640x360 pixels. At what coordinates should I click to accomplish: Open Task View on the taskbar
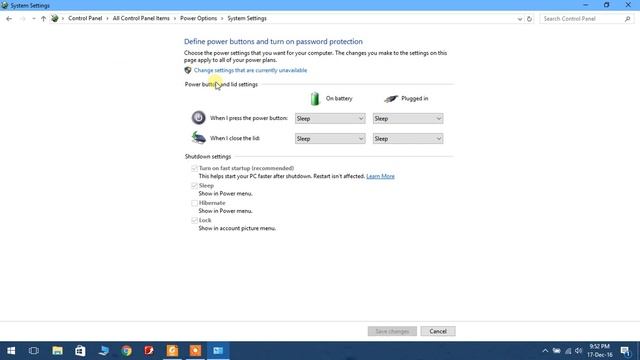[x=34, y=351]
